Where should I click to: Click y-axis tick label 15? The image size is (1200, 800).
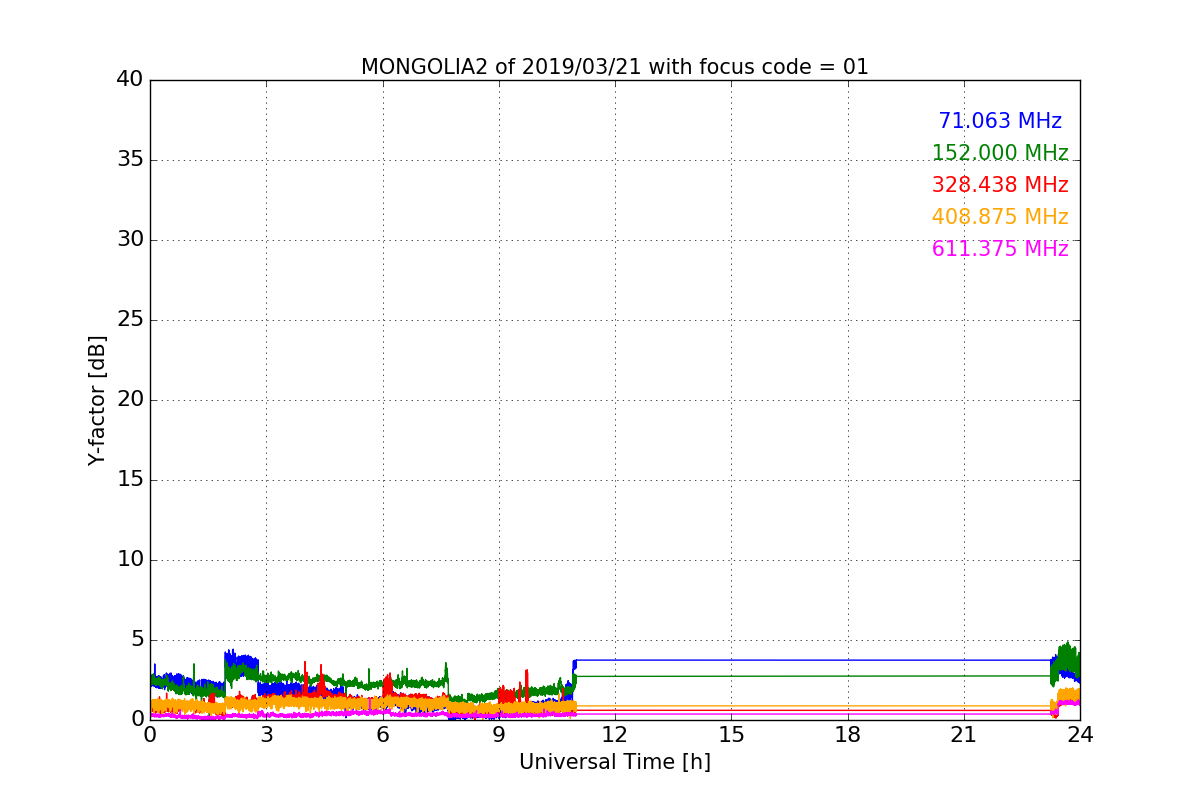pyautogui.click(x=130, y=480)
